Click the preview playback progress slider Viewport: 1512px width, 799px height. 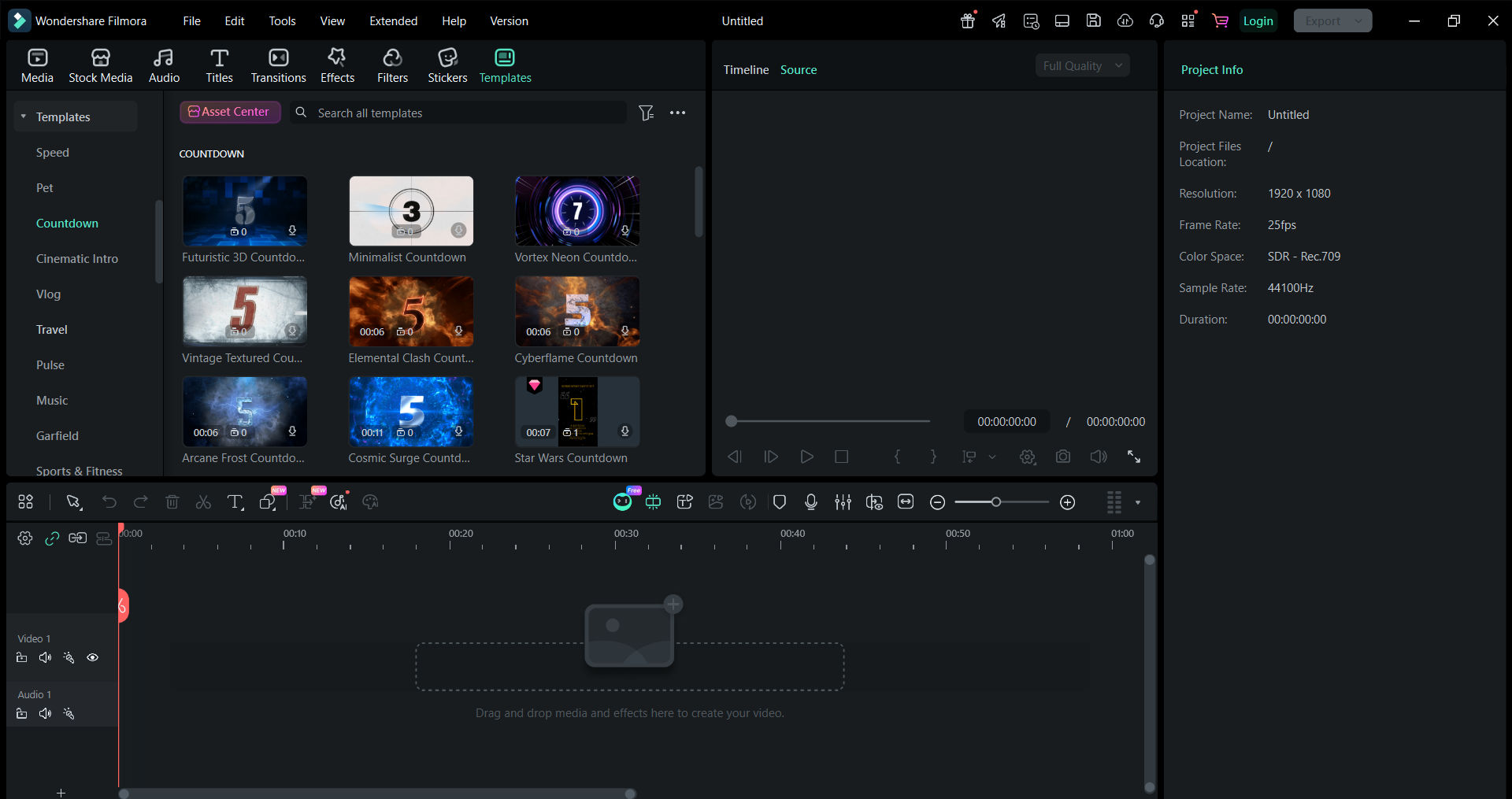[x=828, y=422]
